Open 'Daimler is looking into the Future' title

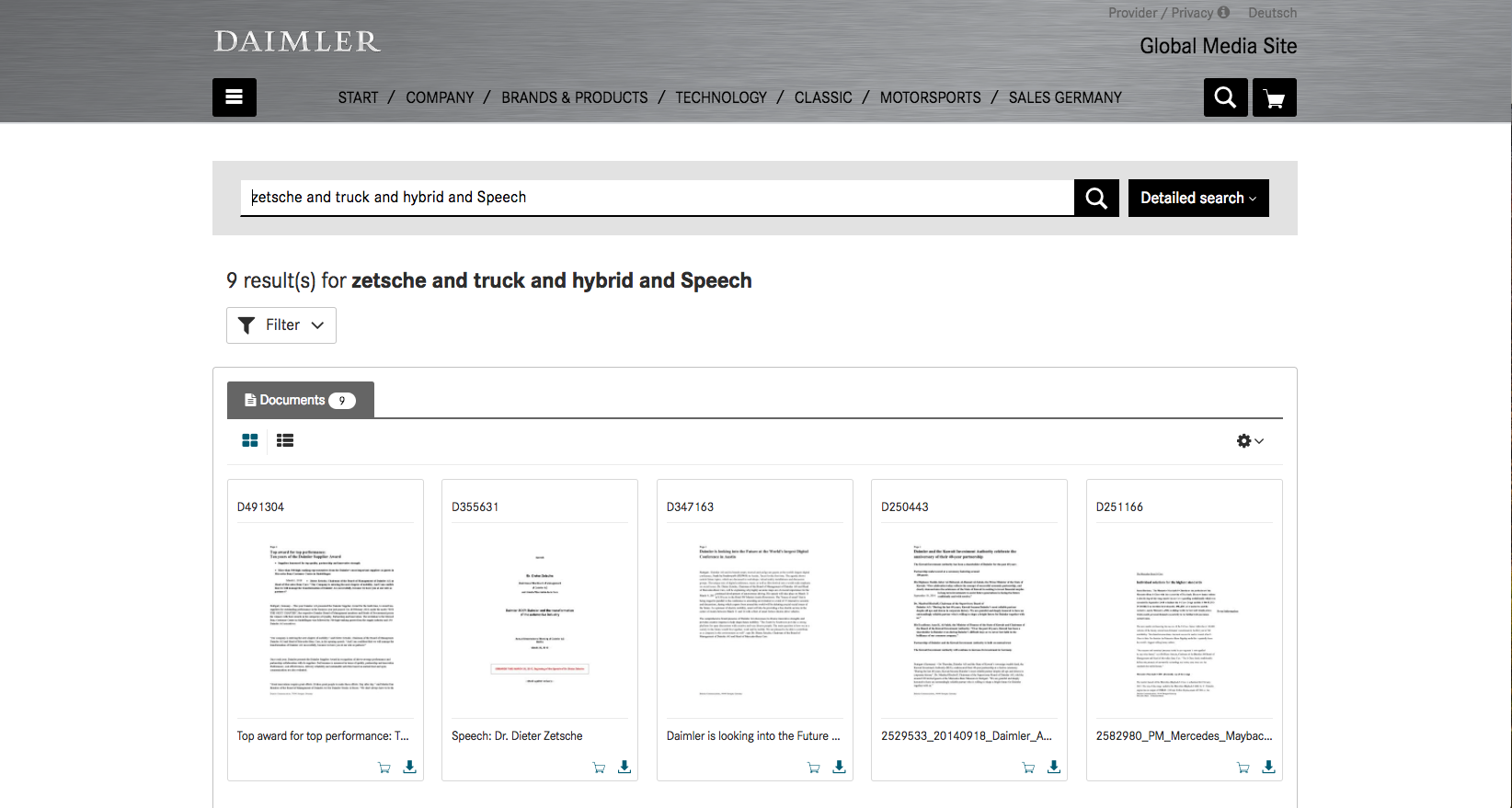753,736
